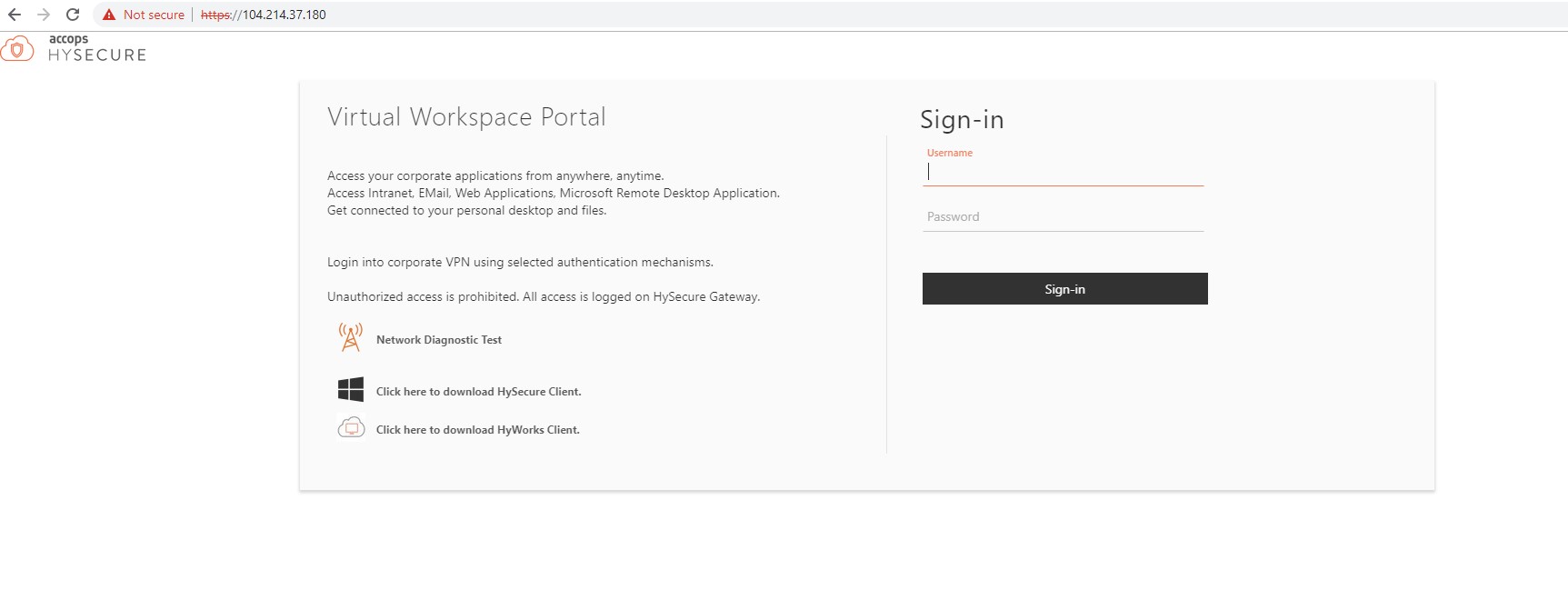The width and height of the screenshot is (1568, 590).
Task: Click here to download HySecure Client link
Action: pyautogui.click(x=478, y=392)
